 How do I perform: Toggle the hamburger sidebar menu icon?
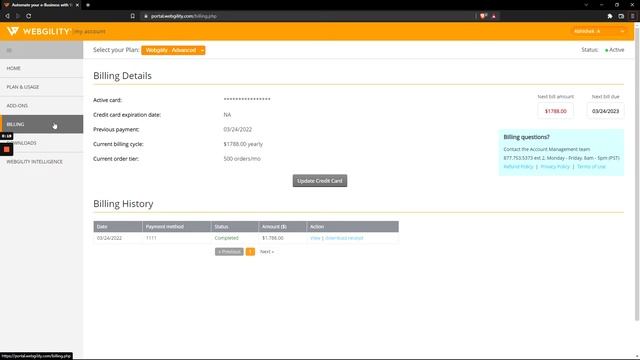9,50
